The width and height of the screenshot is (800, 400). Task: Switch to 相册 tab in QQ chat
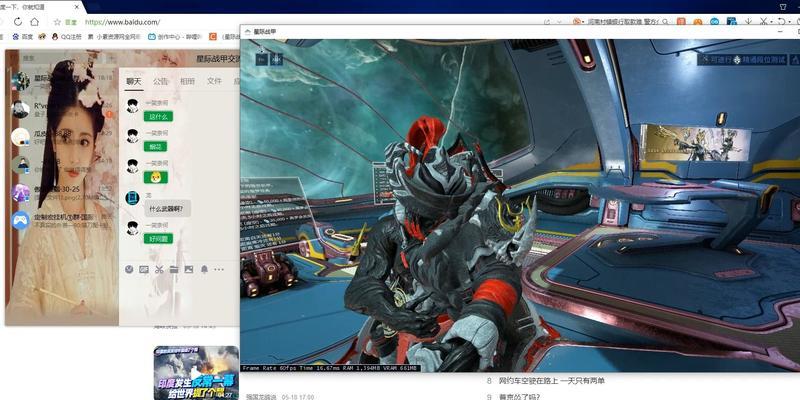[187, 81]
